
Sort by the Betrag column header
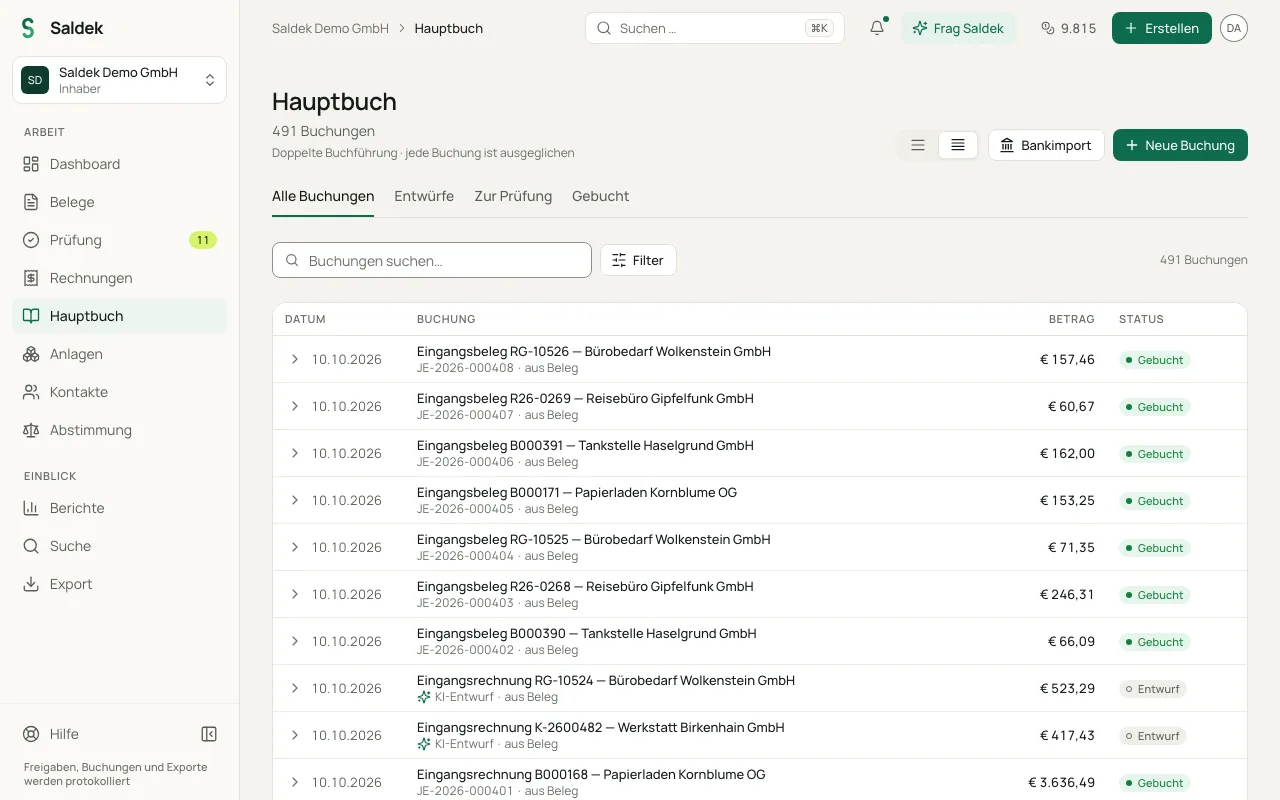pos(1071,319)
